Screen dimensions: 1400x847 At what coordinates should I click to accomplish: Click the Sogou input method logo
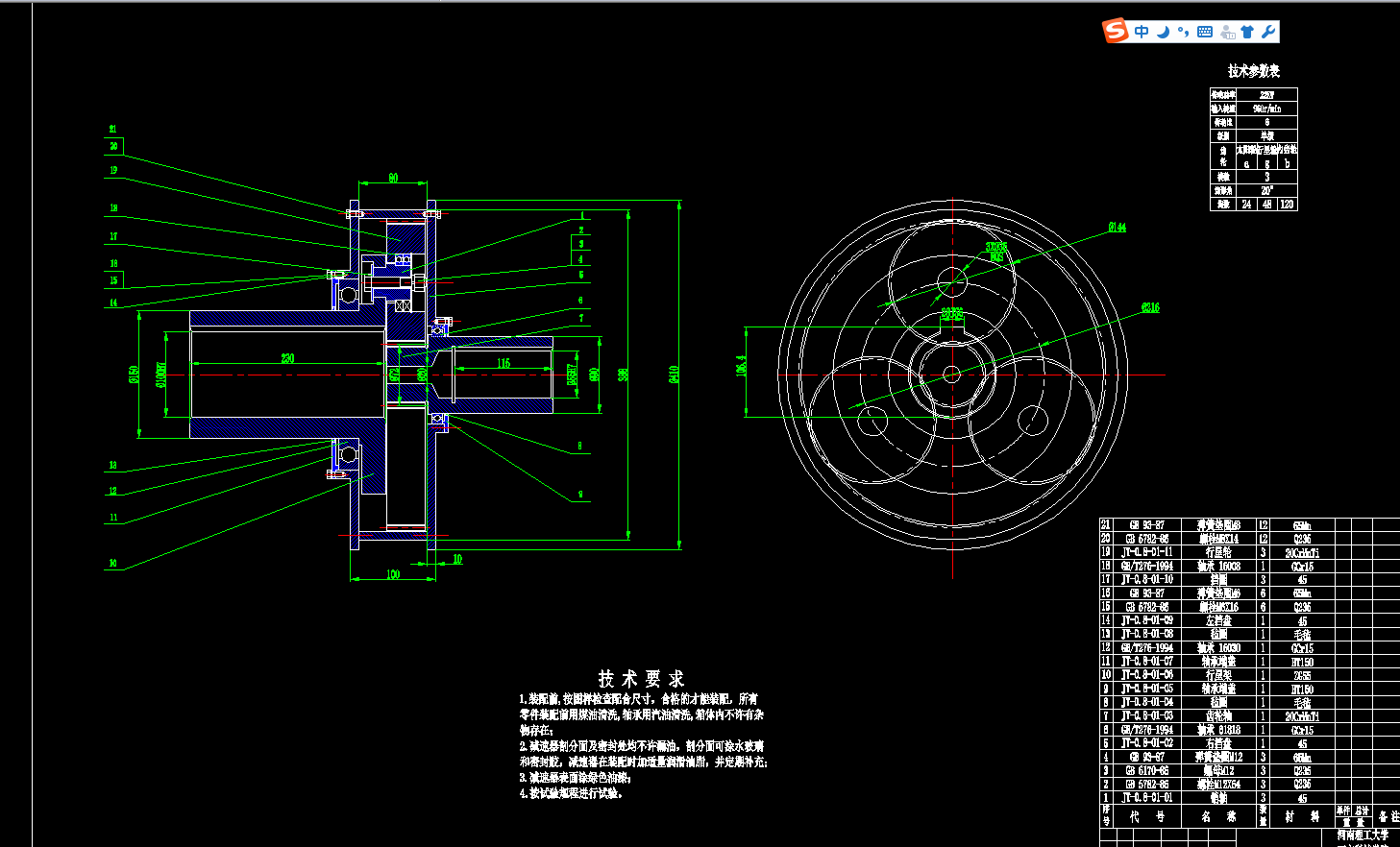coord(1116,31)
